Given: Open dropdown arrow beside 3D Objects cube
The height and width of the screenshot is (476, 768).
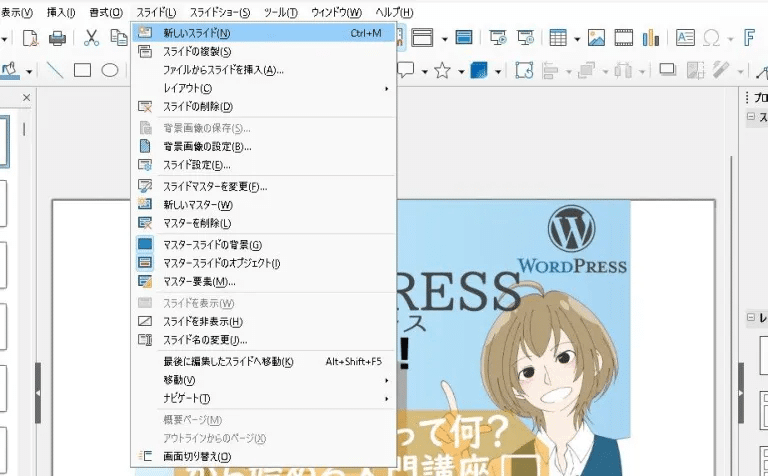Looking at the screenshot, I should click(x=498, y=72).
